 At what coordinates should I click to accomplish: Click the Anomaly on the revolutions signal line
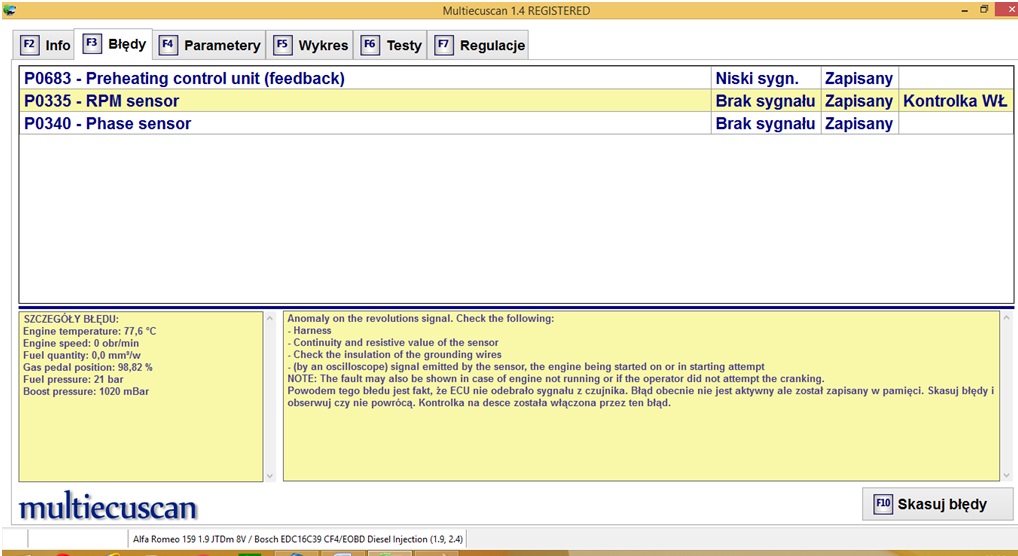click(421, 318)
